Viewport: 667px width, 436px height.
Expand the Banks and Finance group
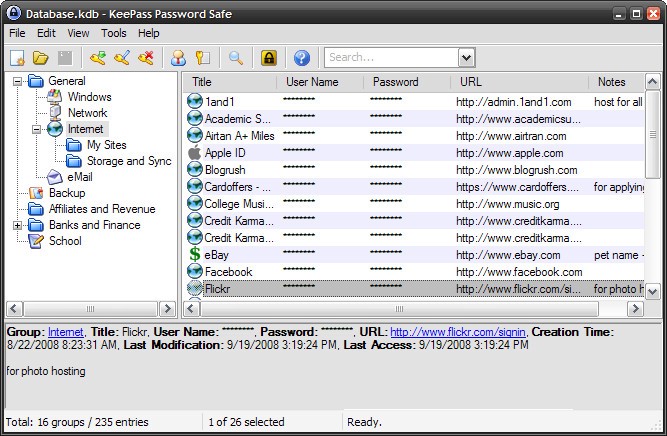point(17,225)
